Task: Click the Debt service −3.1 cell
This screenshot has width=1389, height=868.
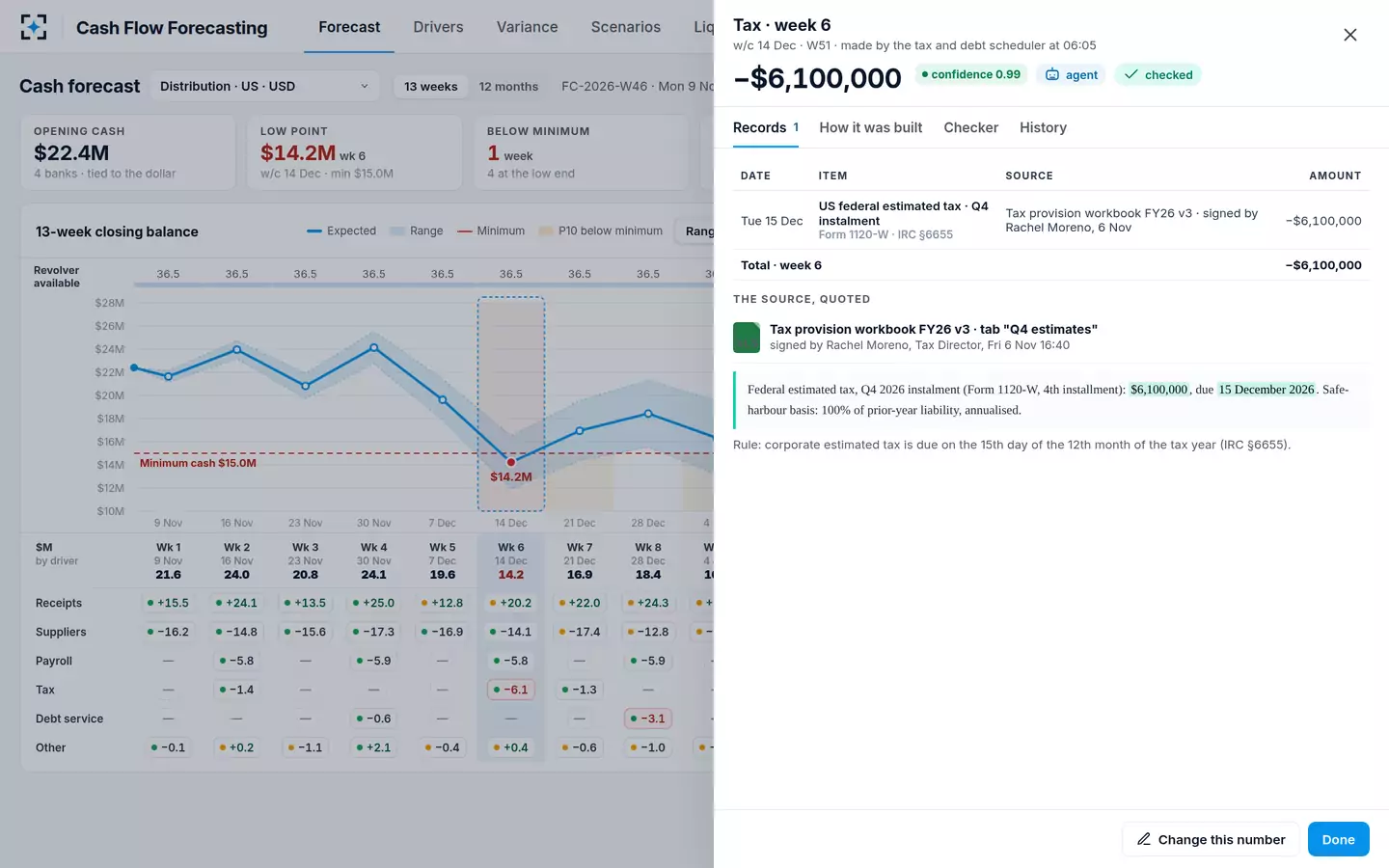Action: 648,719
